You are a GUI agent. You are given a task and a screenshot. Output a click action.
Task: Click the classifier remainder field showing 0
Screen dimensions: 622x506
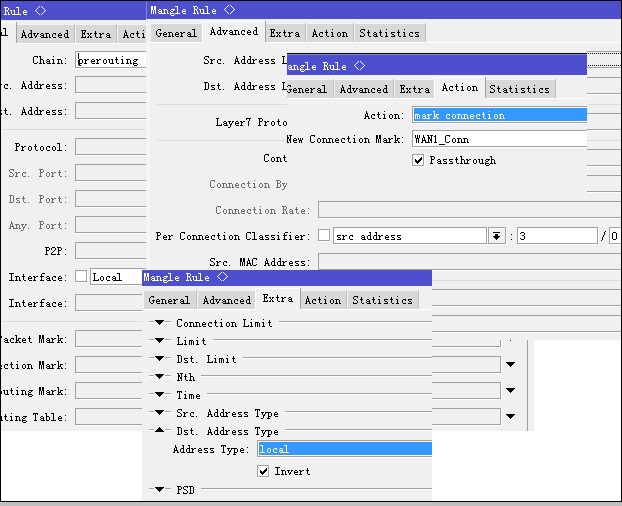[x=615, y=236]
